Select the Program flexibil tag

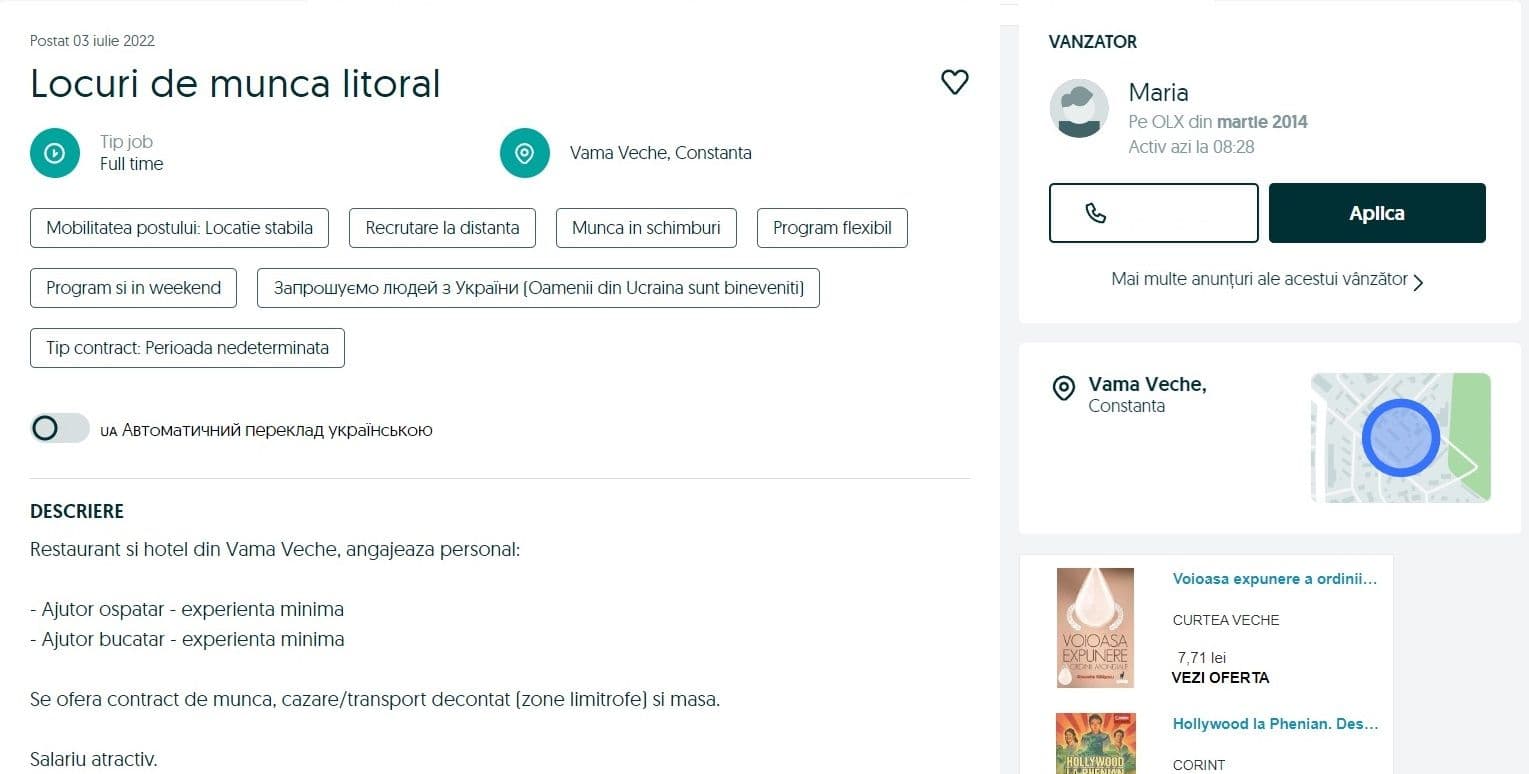[832, 228]
